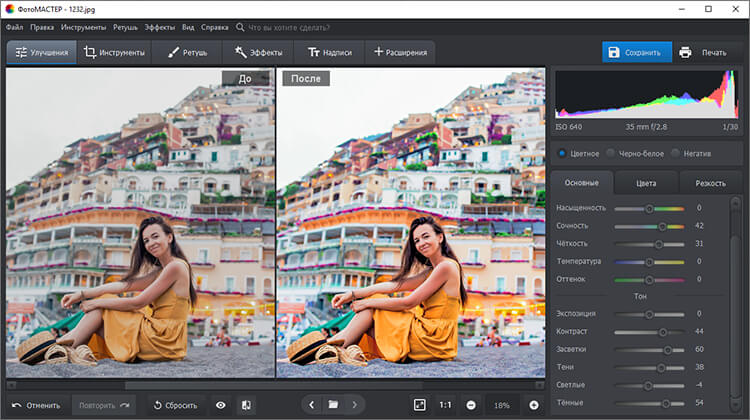Go to the previous photo arrow
Image resolution: width=750 pixels, height=420 pixels.
point(311,405)
